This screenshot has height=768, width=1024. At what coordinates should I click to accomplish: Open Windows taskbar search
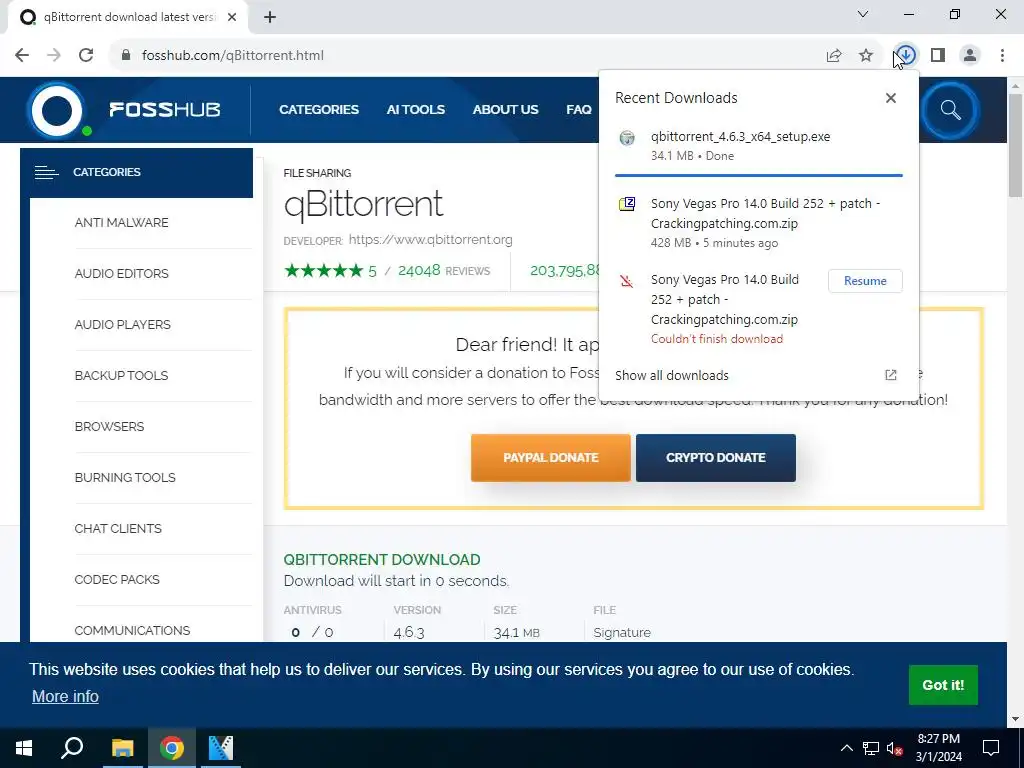click(72, 748)
